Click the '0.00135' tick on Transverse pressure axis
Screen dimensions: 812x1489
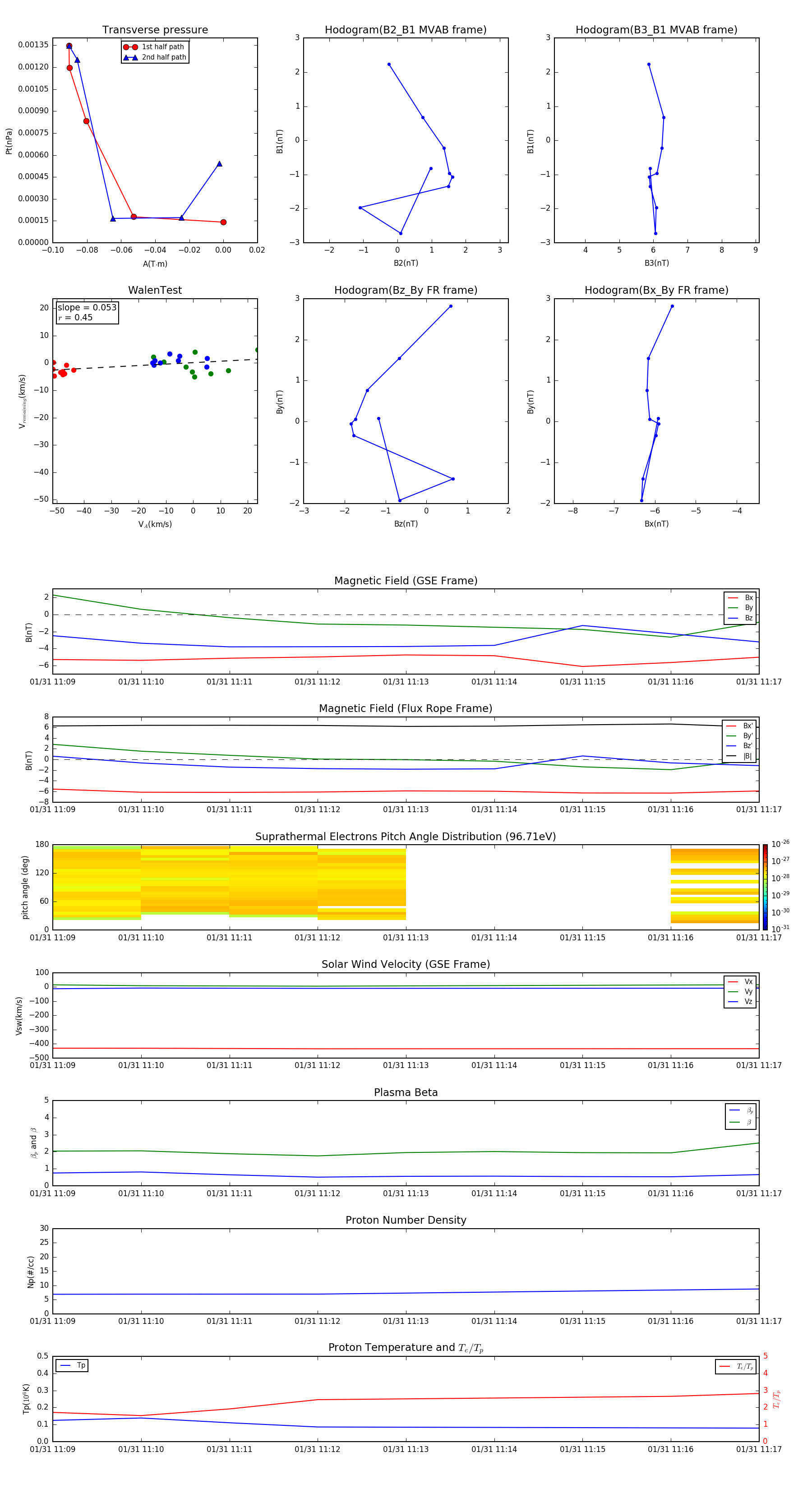(x=33, y=45)
